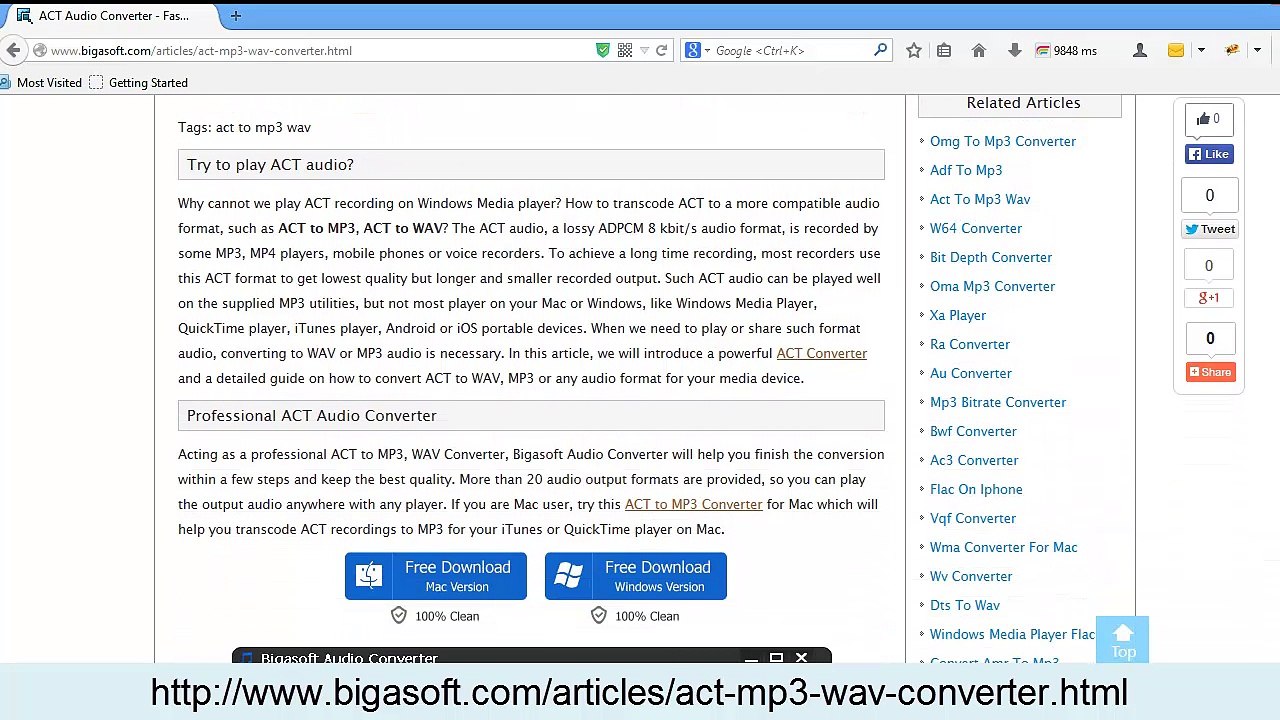
Task: Follow the ACT Converter hyperlink in the article
Action: (x=822, y=353)
